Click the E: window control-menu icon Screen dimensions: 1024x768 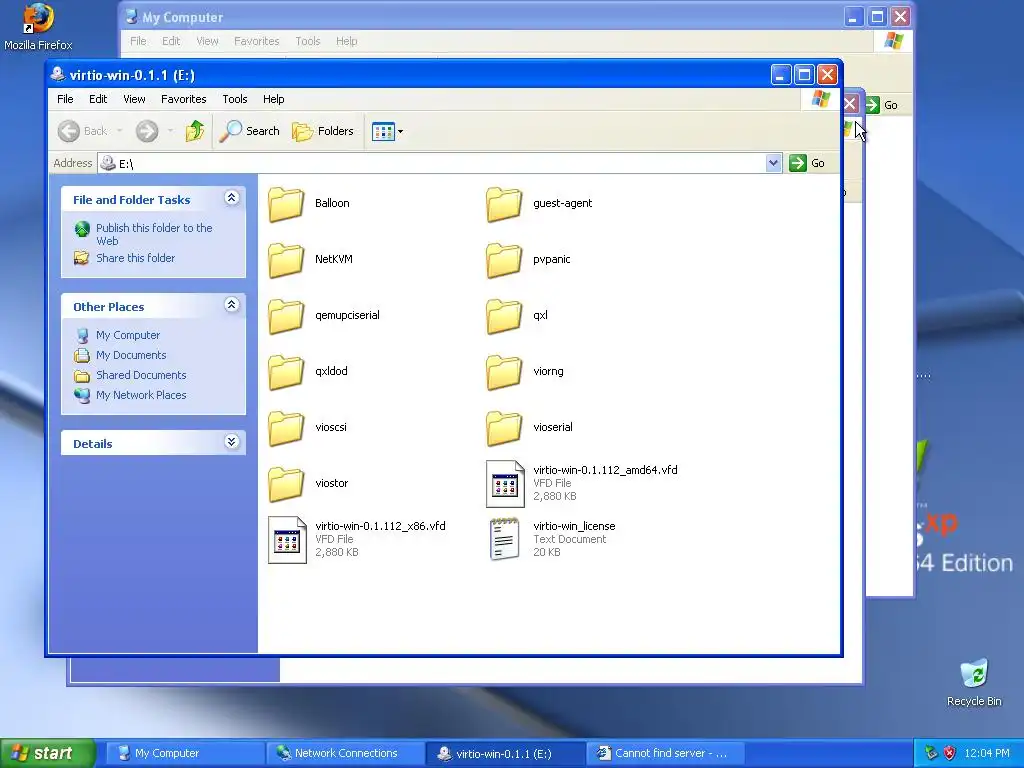pyautogui.click(x=58, y=74)
